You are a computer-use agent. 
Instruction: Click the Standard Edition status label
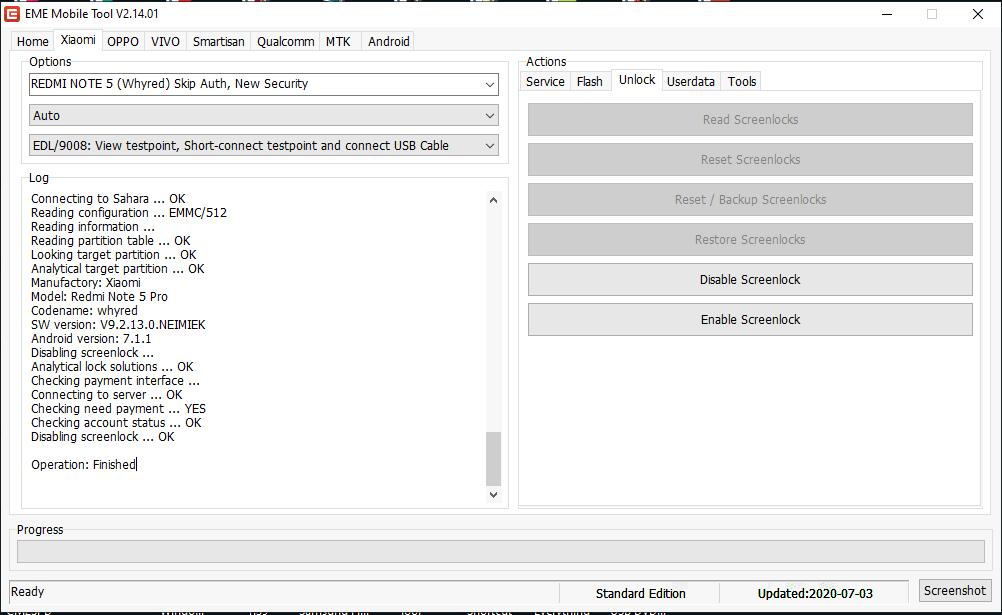pos(640,594)
